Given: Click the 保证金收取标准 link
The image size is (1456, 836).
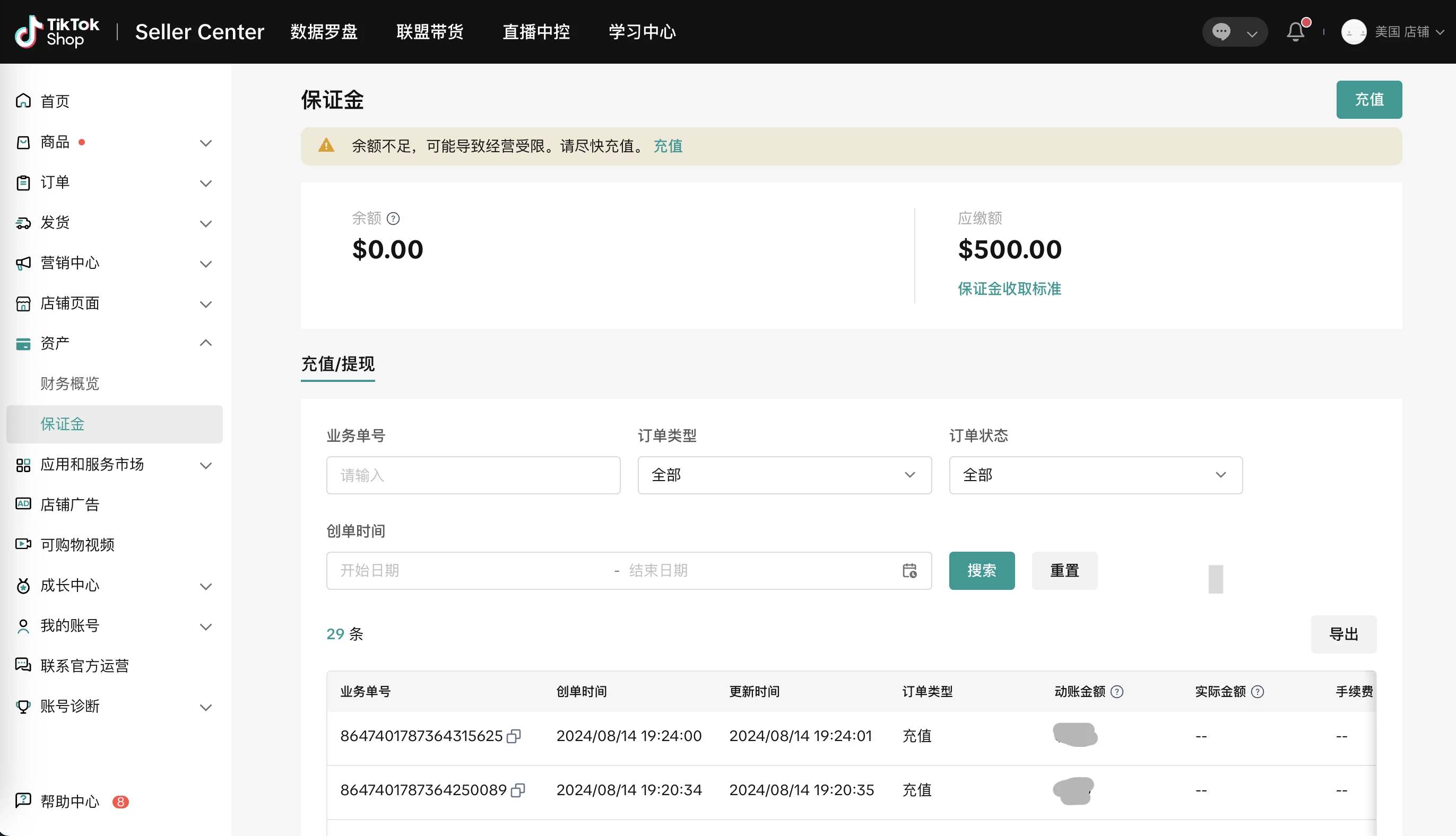Looking at the screenshot, I should (x=1009, y=289).
